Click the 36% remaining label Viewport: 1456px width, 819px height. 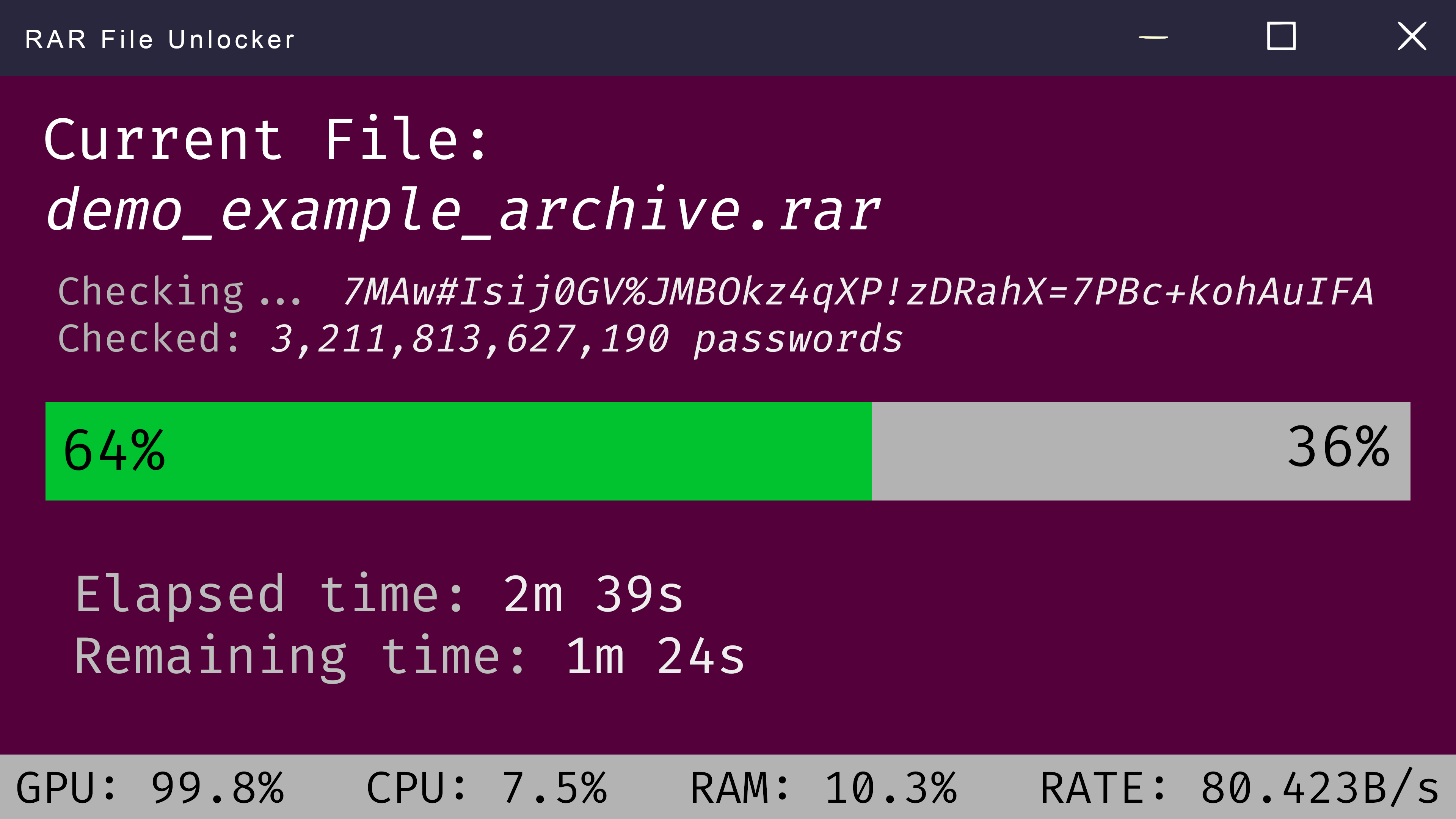click(x=1338, y=448)
